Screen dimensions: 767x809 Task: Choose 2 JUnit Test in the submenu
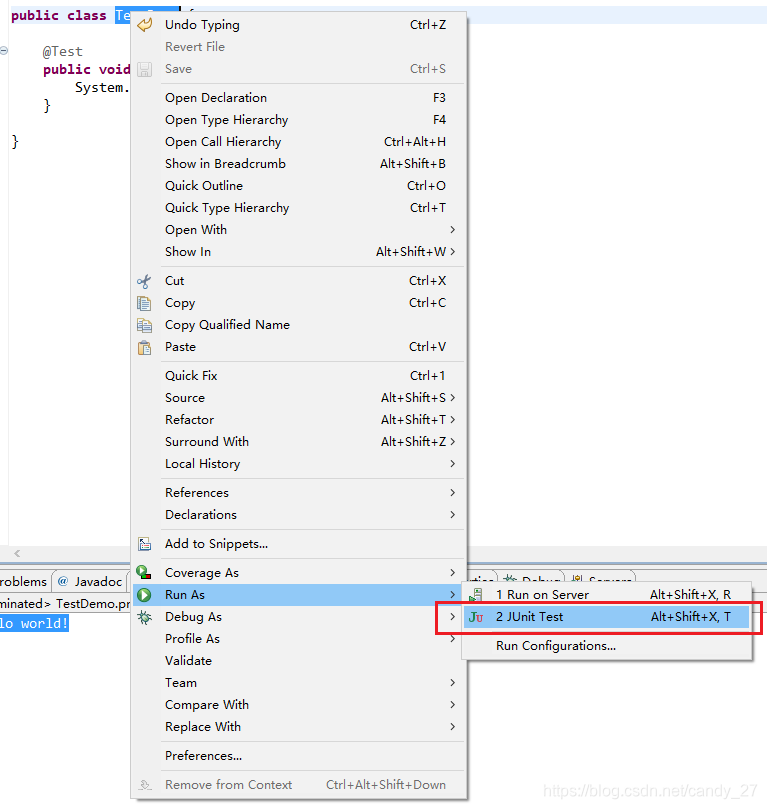[607, 617]
